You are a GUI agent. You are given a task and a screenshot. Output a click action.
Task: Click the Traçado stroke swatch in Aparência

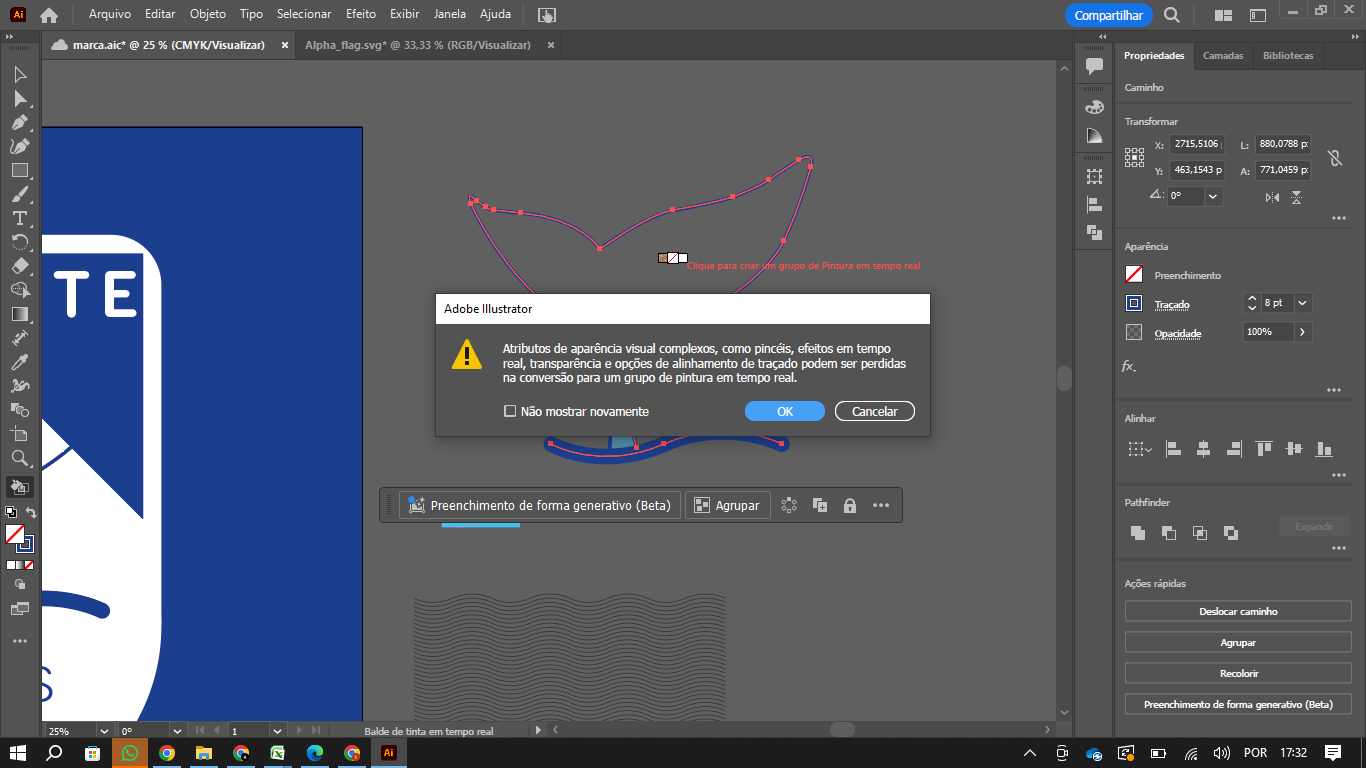pyautogui.click(x=1134, y=303)
